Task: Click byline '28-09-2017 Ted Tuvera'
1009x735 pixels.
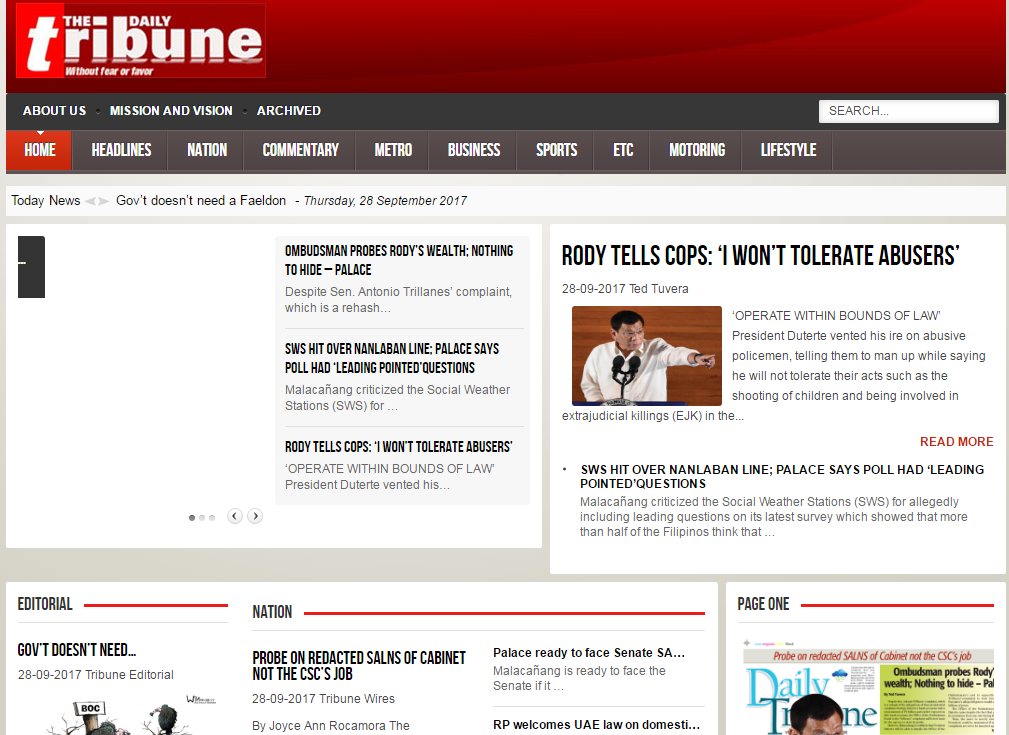Action: coord(625,289)
